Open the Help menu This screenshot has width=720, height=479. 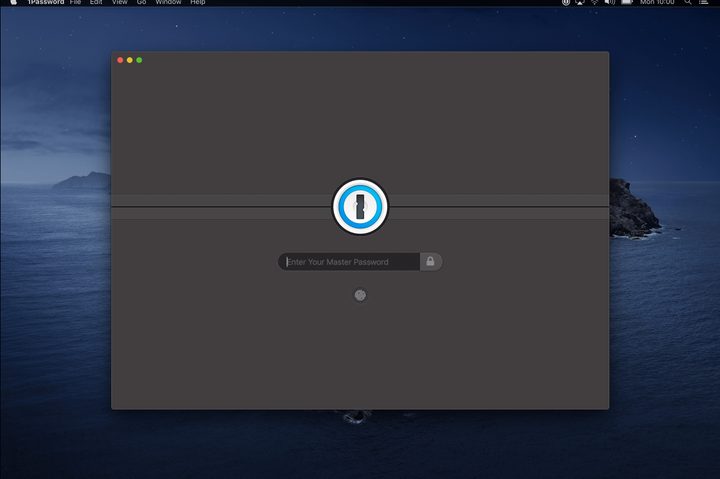click(x=197, y=2)
